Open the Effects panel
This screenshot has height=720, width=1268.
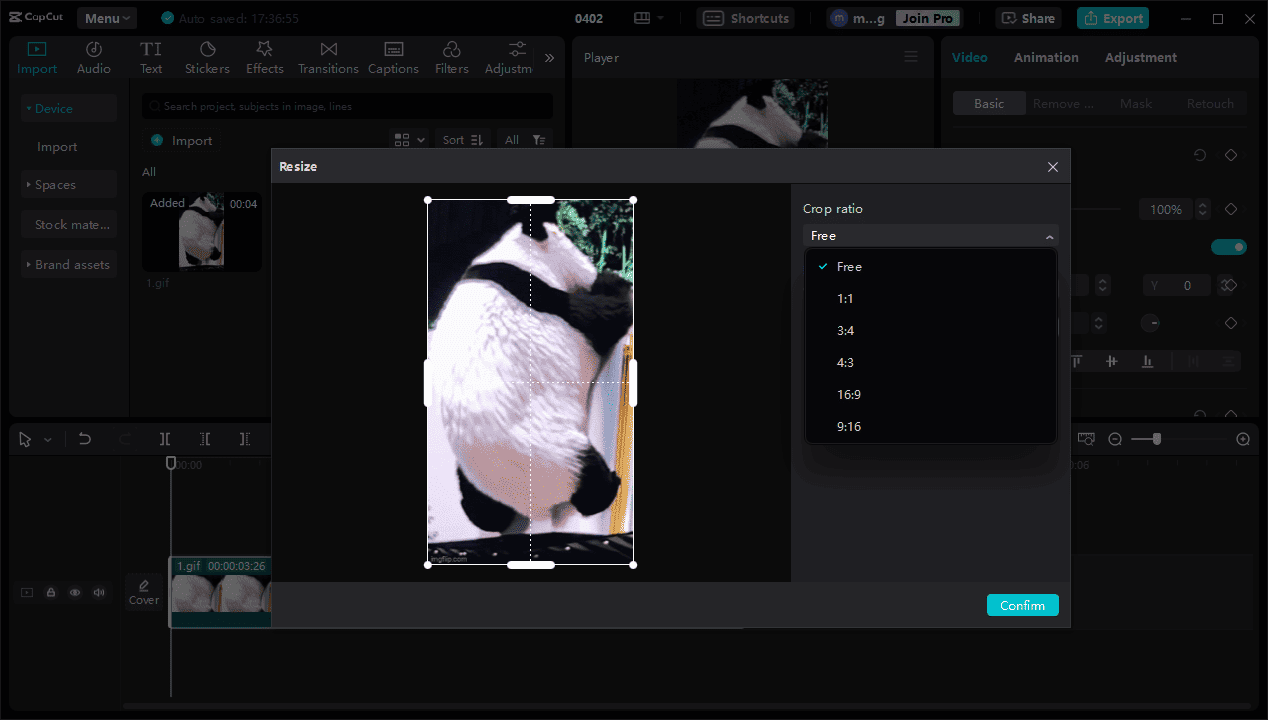tap(264, 56)
